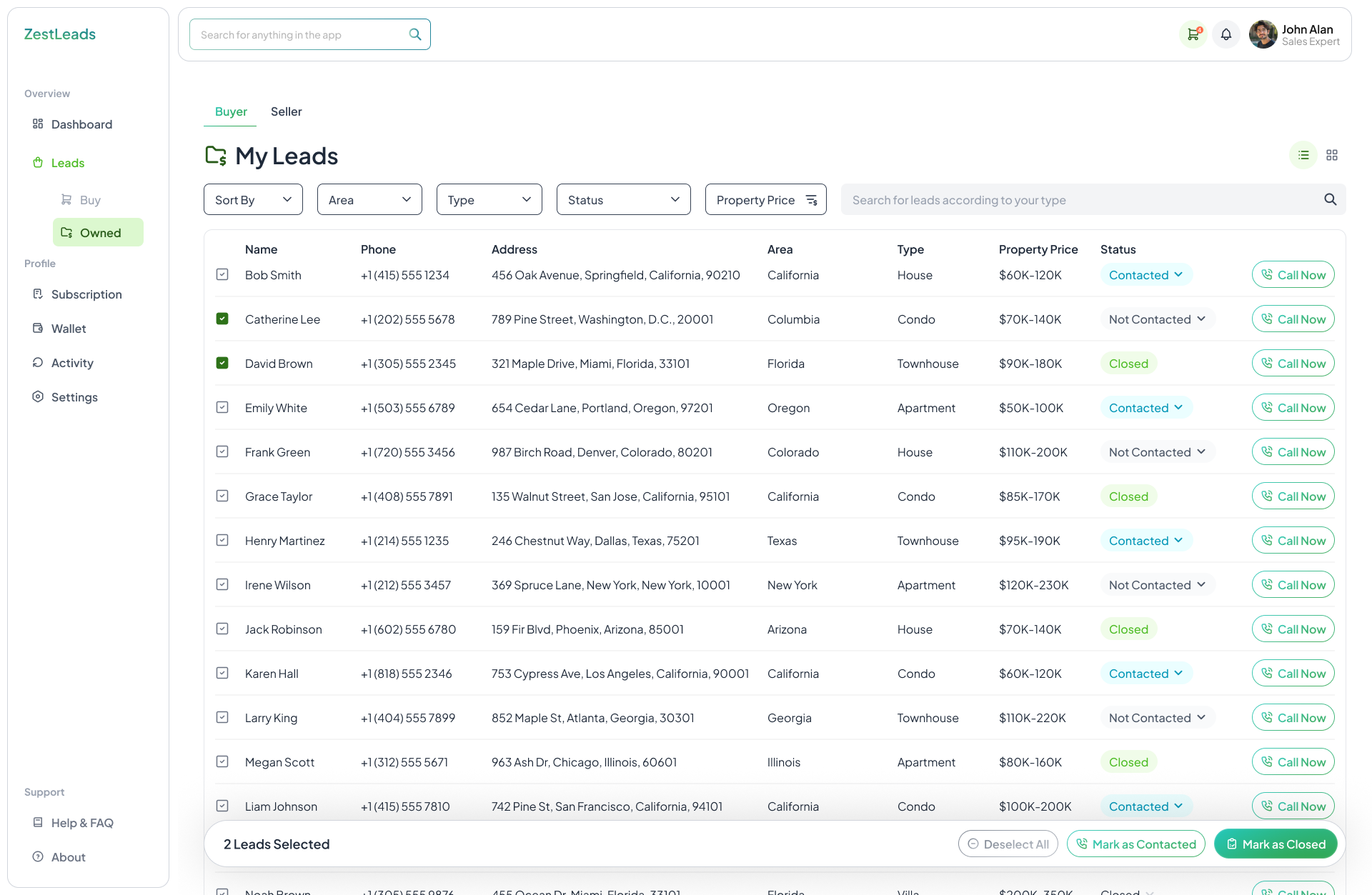The image size is (1372, 895).
Task: Click the Activity sidebar icon
Action: click(38, 362)
